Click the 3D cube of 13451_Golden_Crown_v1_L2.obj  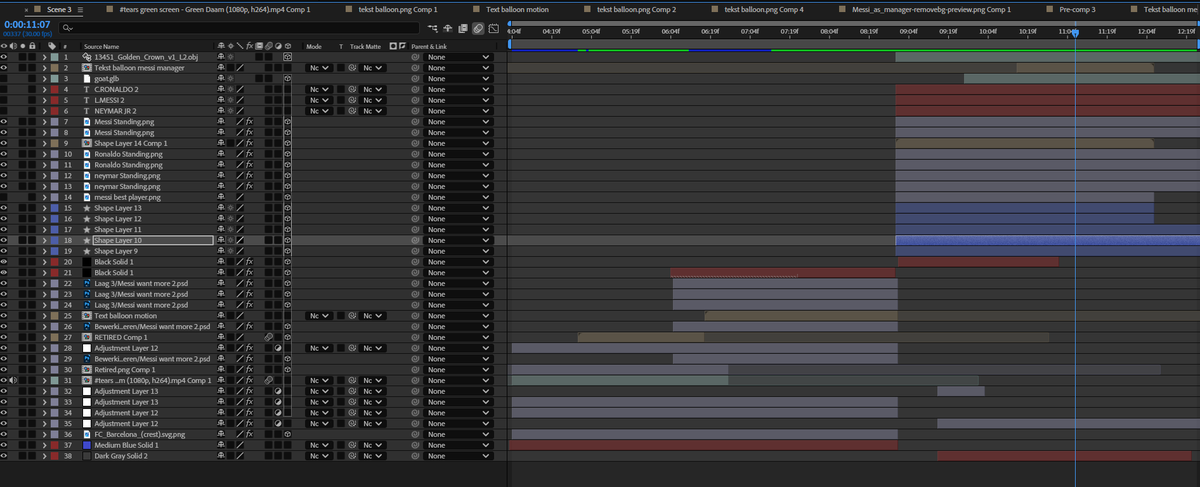coord(287,57)
